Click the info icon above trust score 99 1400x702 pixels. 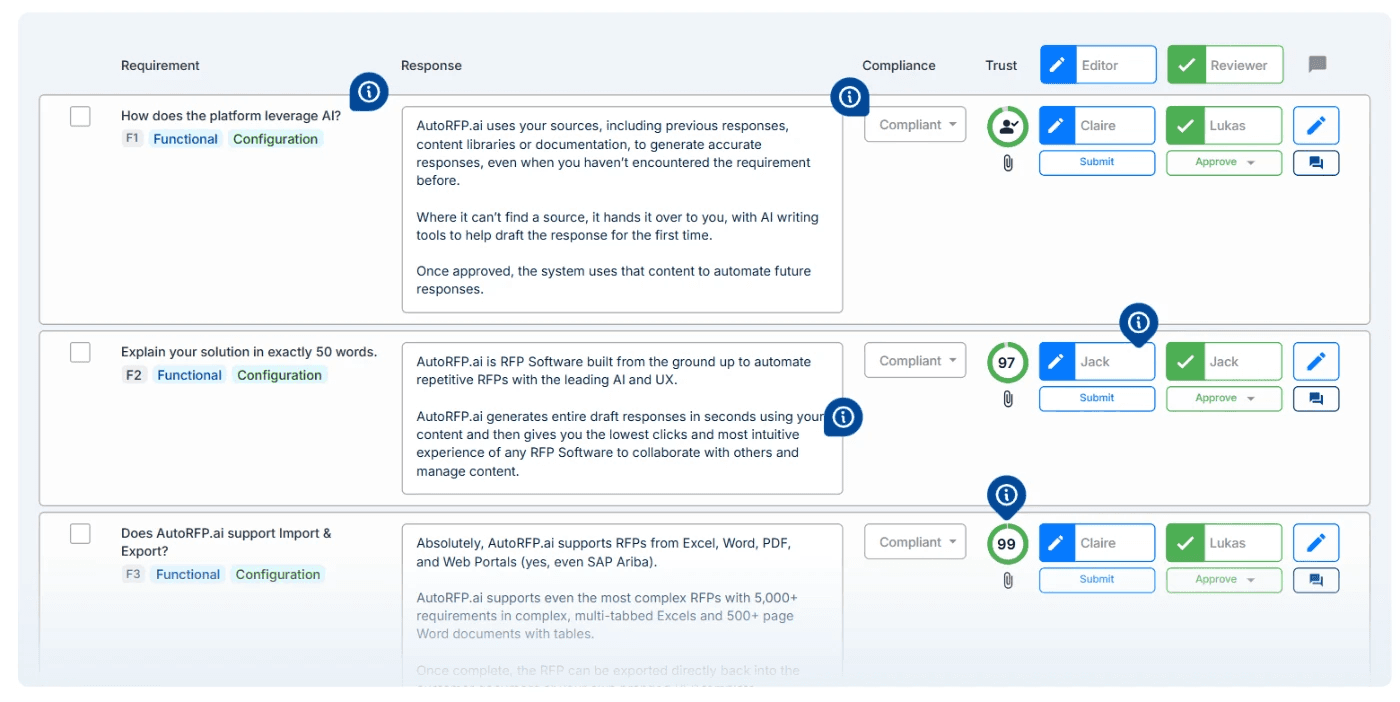pyautogui.click(x=1006, y=493)
